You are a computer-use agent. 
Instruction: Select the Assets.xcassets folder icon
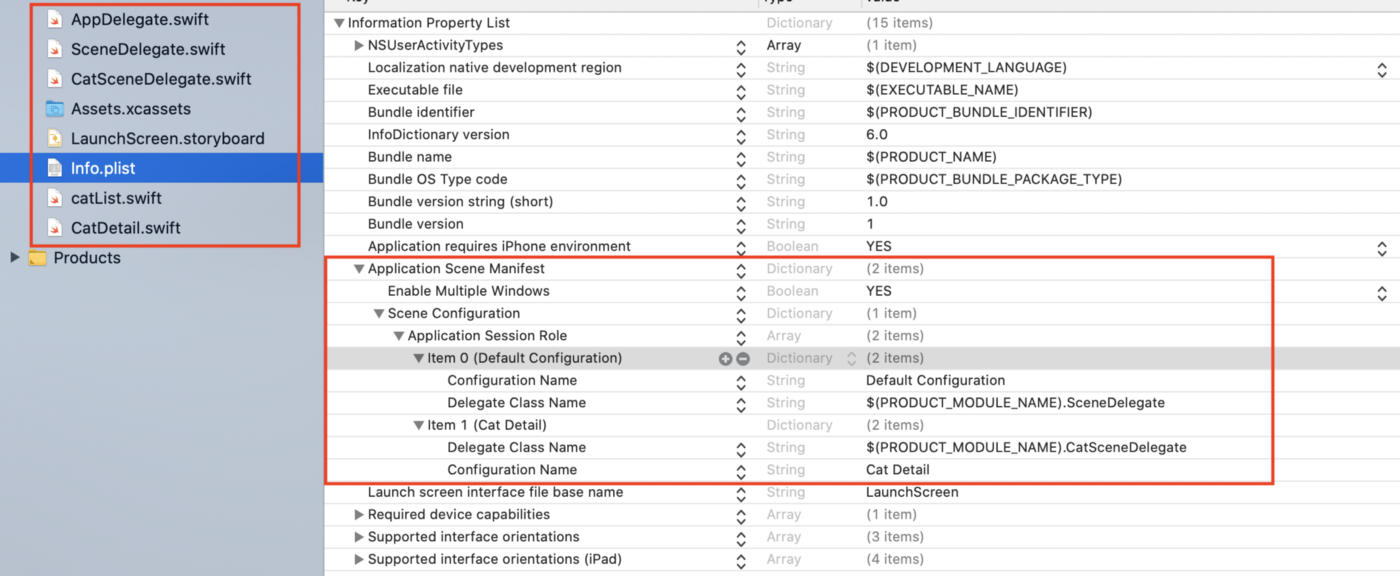pyautogui.click(x=54, y=109)
